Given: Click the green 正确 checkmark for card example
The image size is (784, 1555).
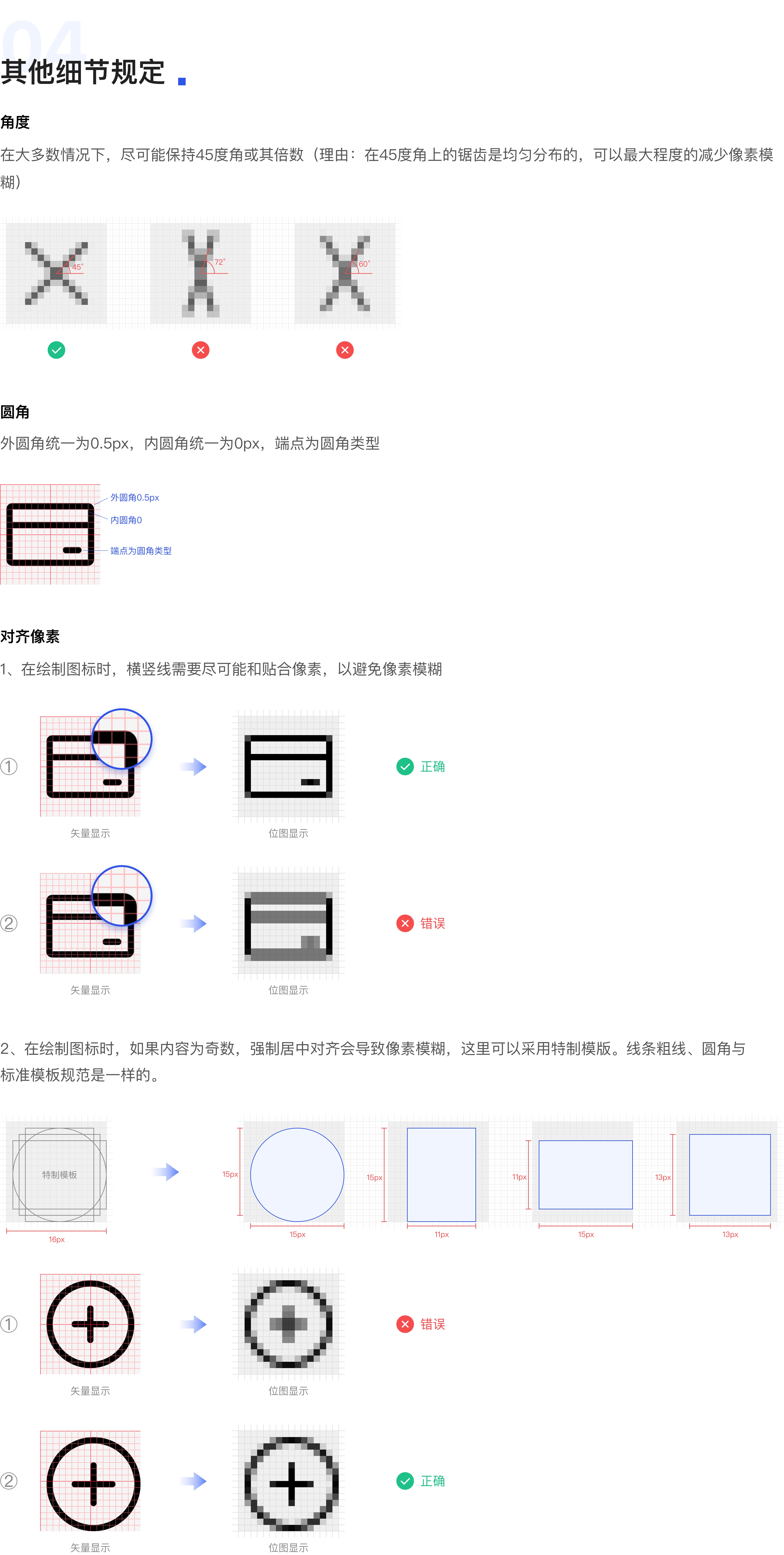Looking at the screenshot, I should pos(405,767).
